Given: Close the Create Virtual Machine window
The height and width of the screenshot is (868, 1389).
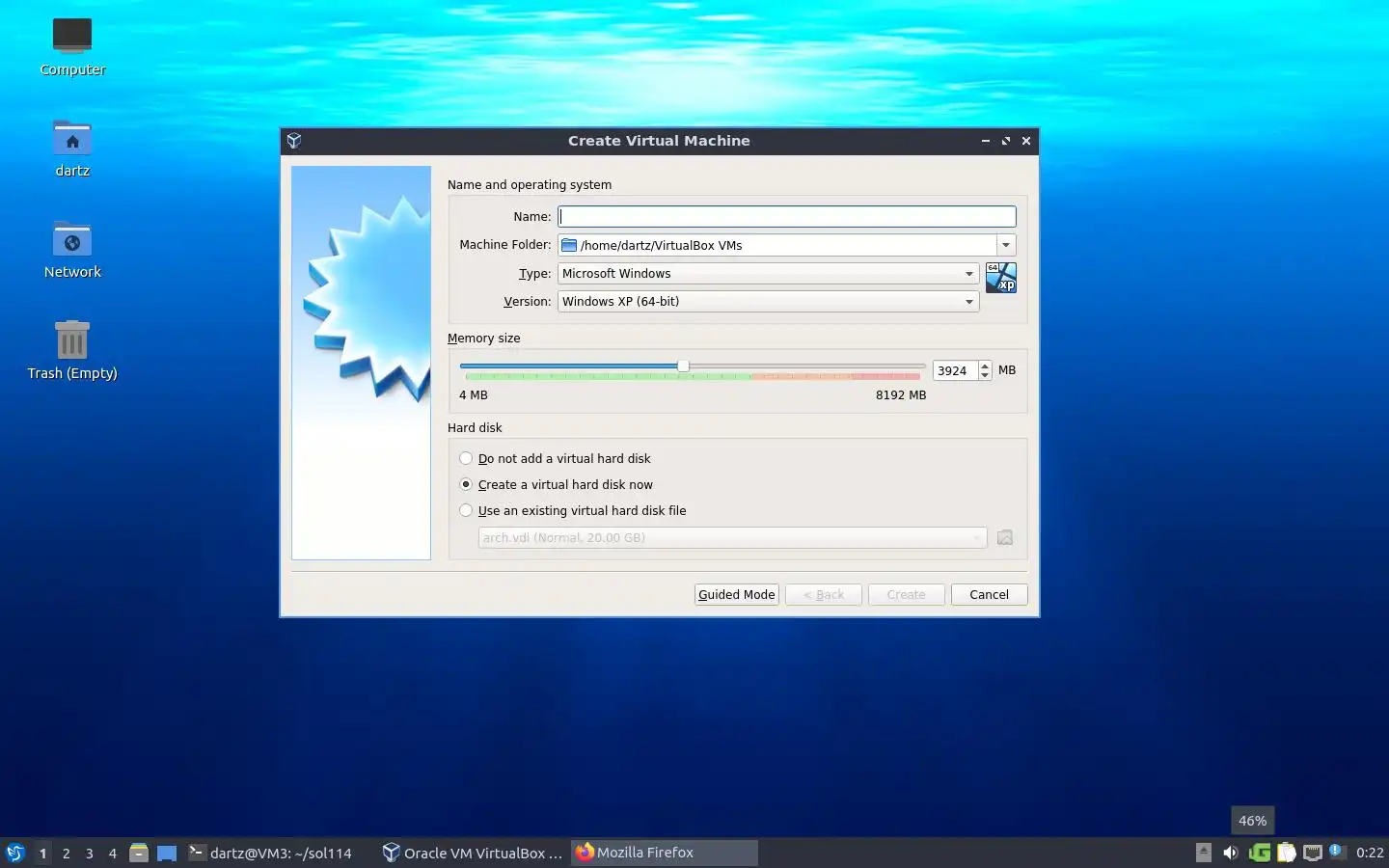Looking at the screenshot, I should (x=1026, y=141).
